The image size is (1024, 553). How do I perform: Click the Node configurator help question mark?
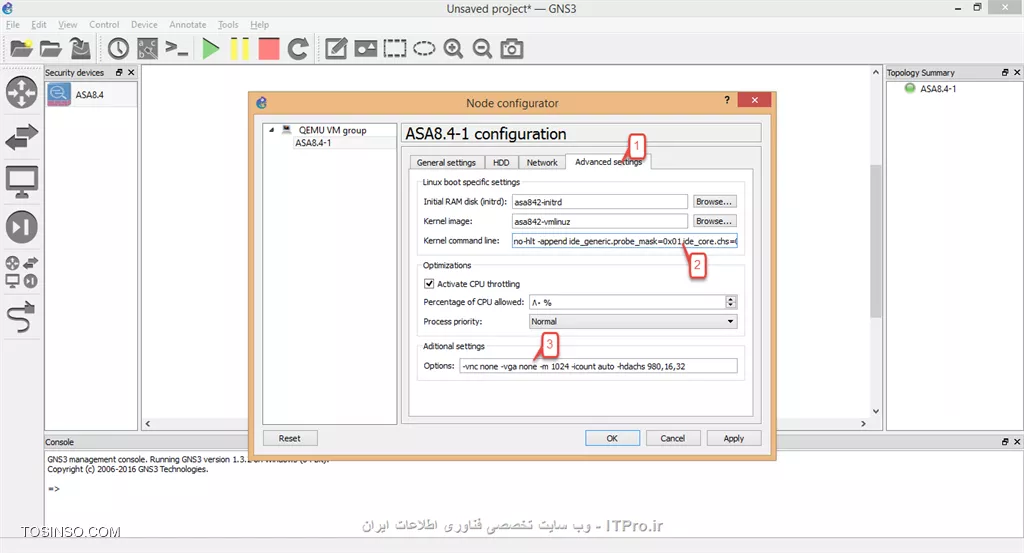(727, 100)
